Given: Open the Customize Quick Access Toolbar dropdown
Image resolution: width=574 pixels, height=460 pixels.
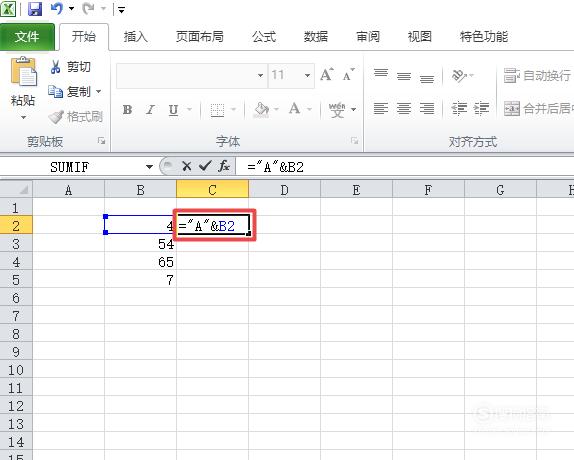Looking at the screenshot, I should [x=121, y=10].
